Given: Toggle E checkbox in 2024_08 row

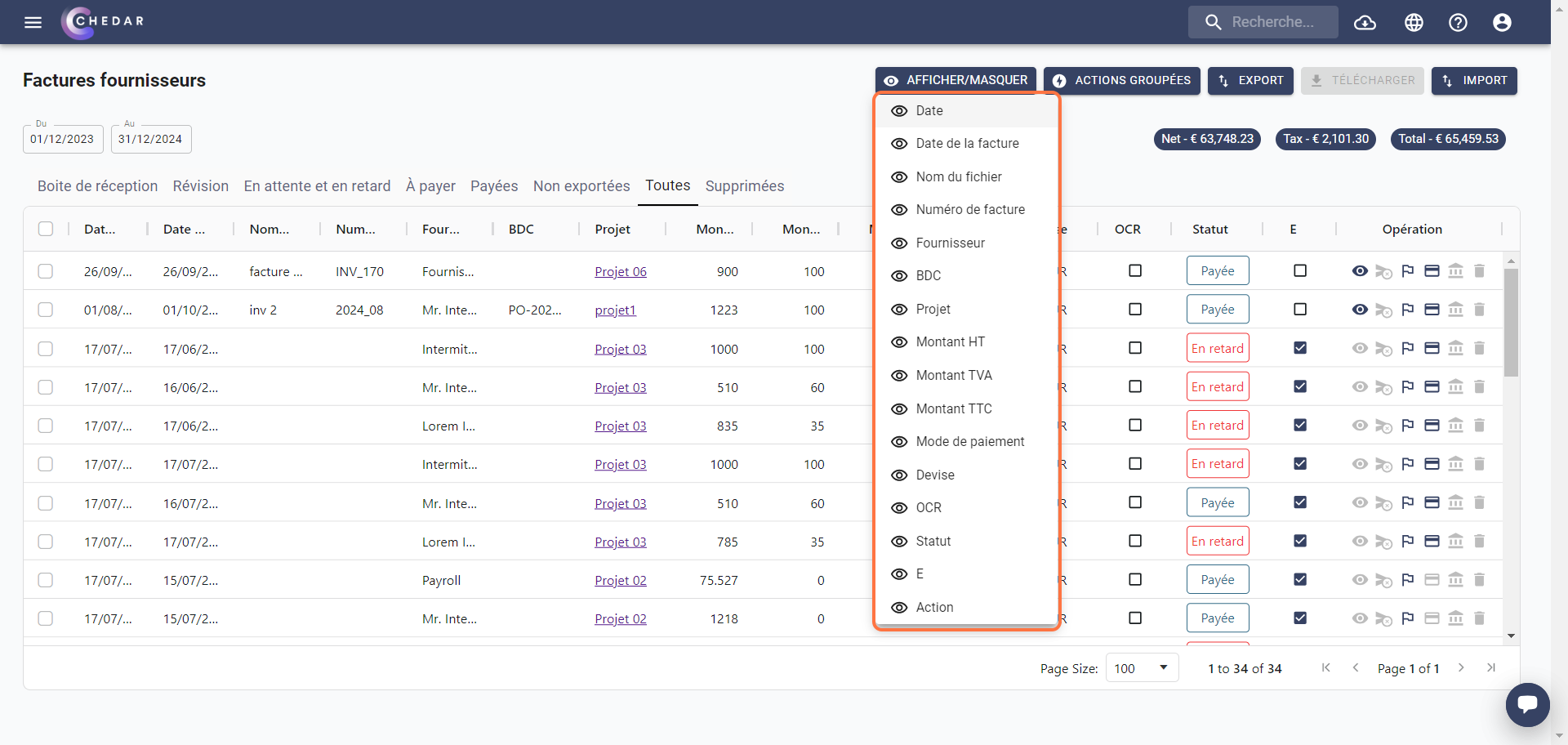Looking at the screenshot, I should pyautogui.click(x=1300, y=309).
